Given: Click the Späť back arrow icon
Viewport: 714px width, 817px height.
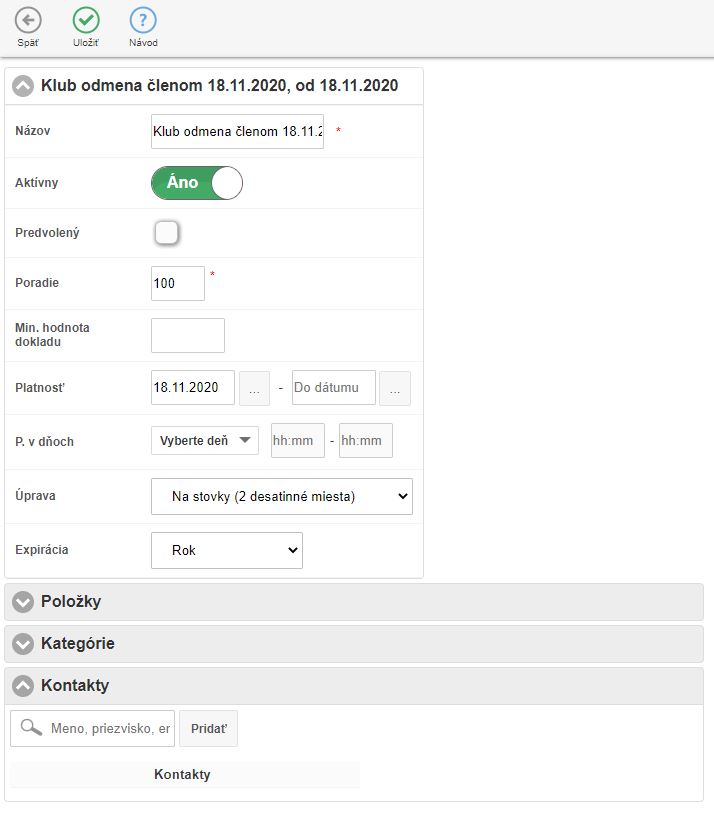Looking at the screenshot, I should click(x=29, y=20).
